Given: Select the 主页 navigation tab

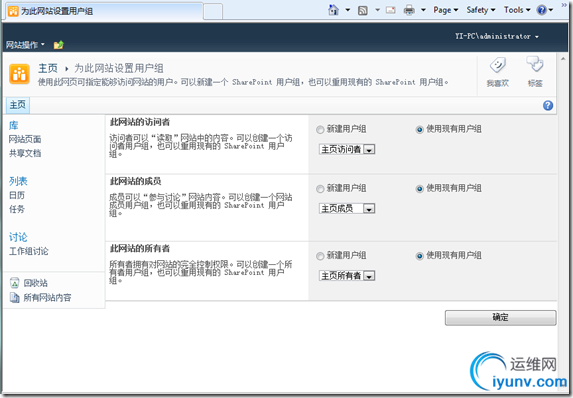Looking at the screenshot, I should coord(18,105).
